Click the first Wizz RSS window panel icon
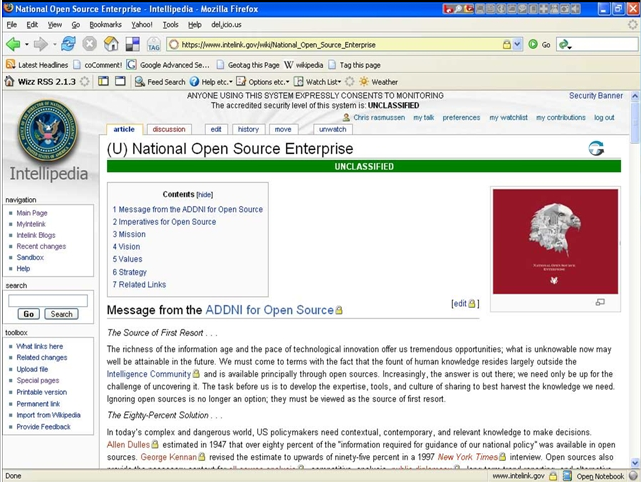 (x=103, y=81)
